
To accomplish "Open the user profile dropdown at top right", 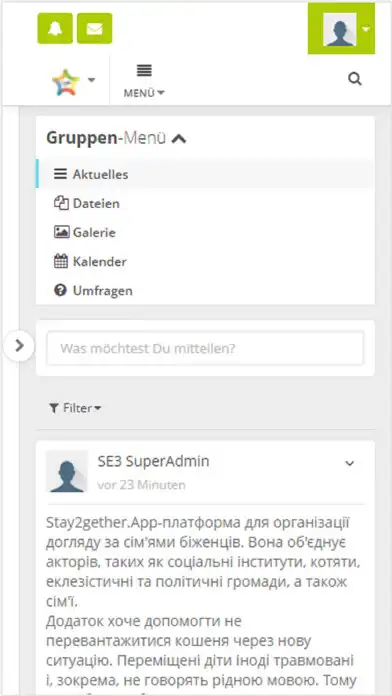I will [341, 29].
